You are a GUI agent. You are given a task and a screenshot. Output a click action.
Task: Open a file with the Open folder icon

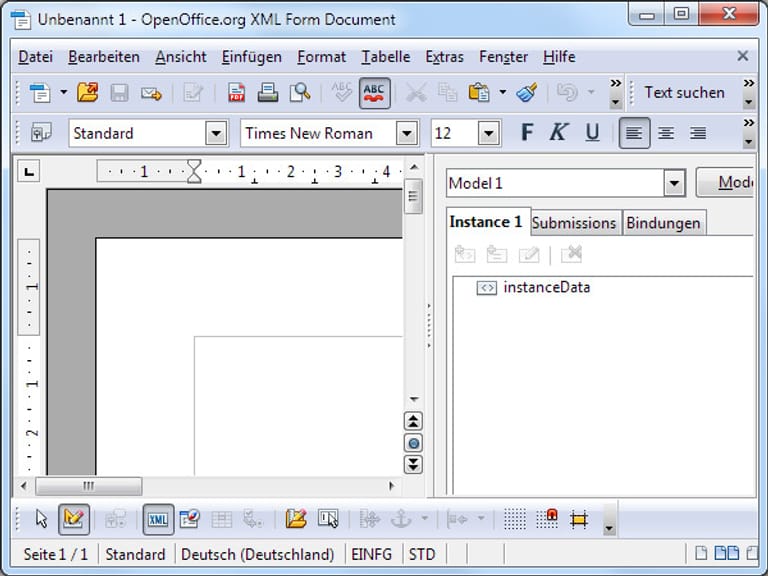pos(88,93)
